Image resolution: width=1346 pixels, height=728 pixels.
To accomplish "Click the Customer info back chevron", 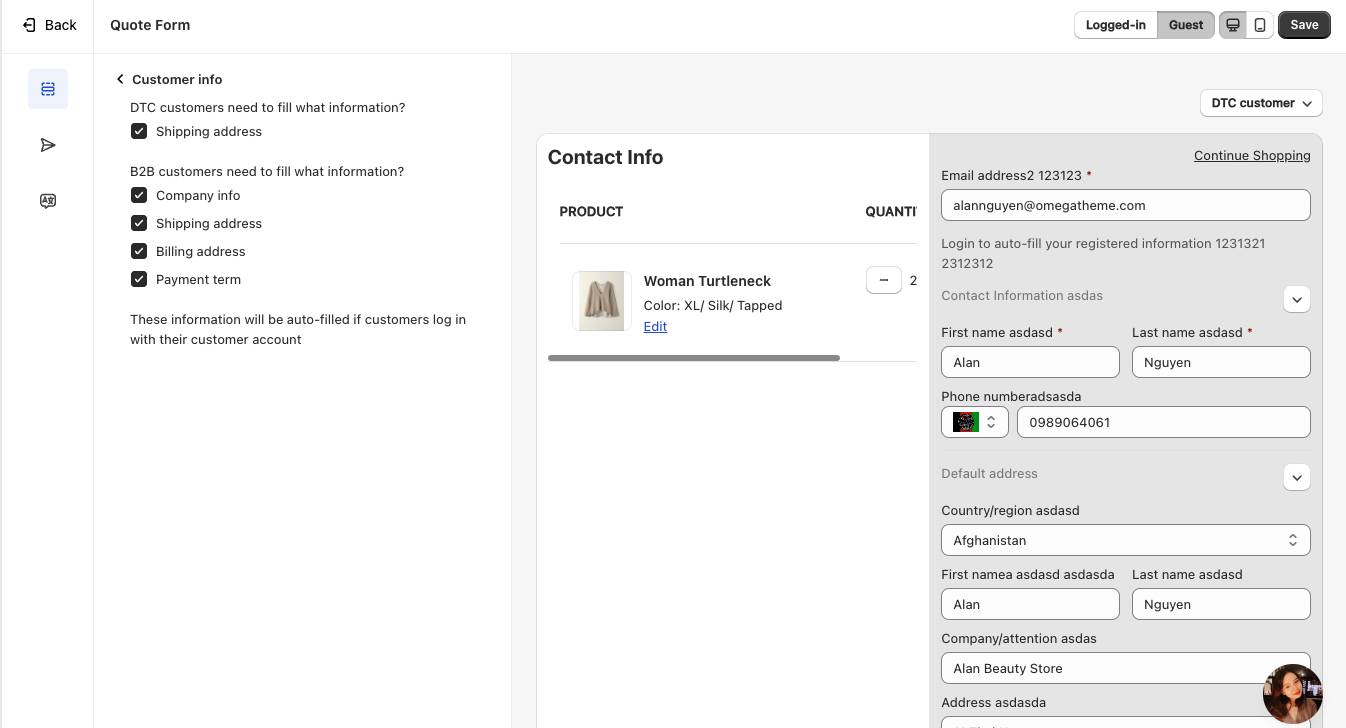I will (x=120, y=79).
